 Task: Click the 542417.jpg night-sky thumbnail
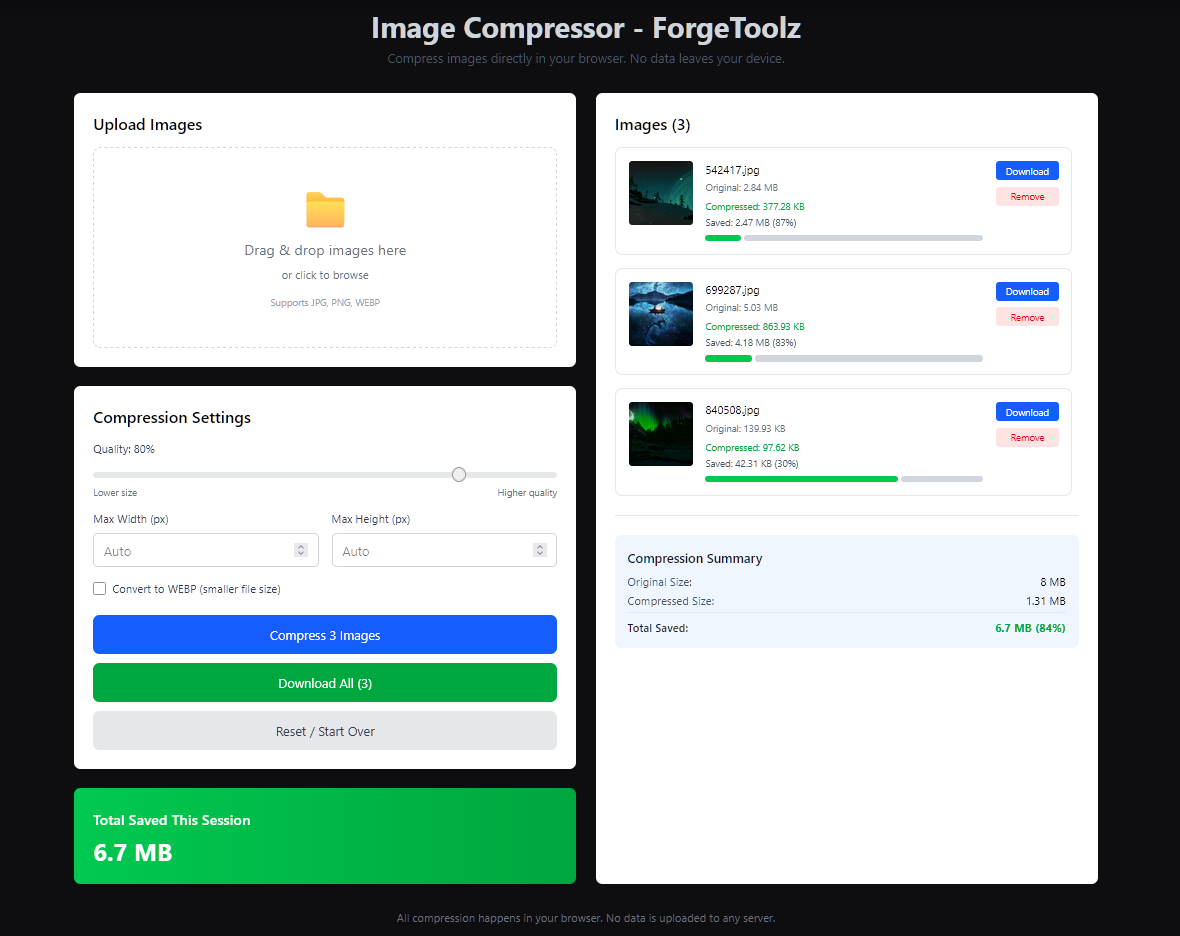click(660, 192)
